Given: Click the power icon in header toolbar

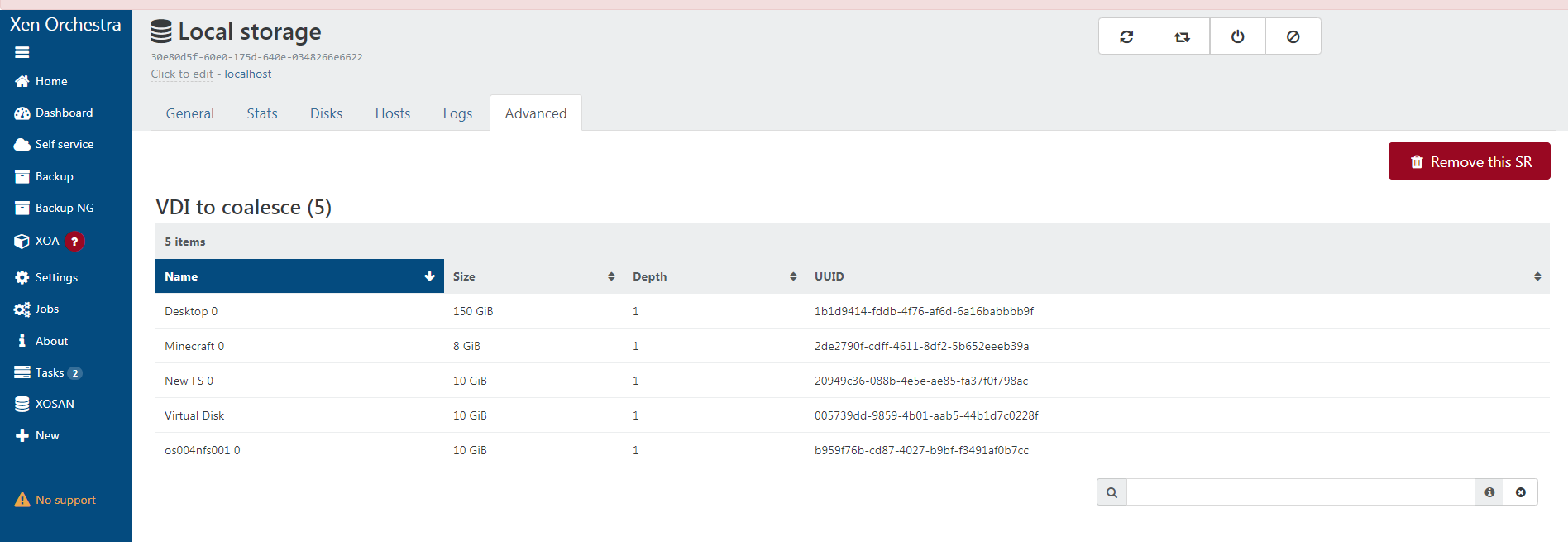Looking at the screenshot, I should (1237, 36).
